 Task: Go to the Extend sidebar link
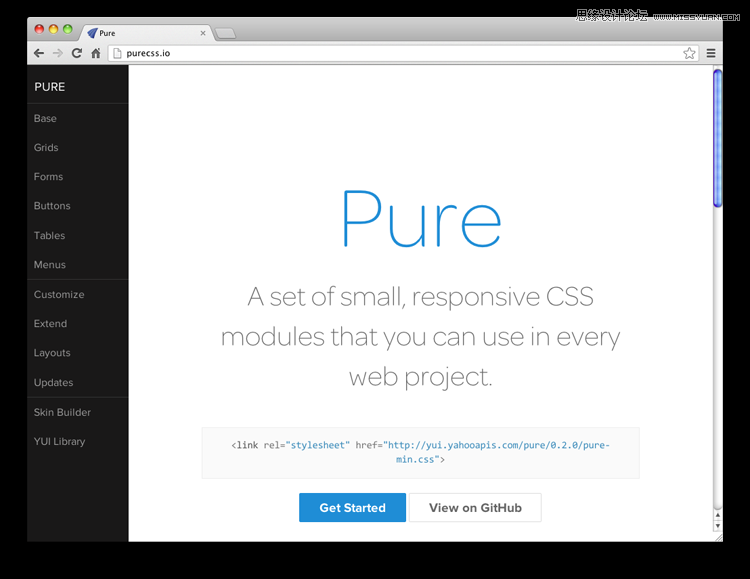[x=50, y=323]
